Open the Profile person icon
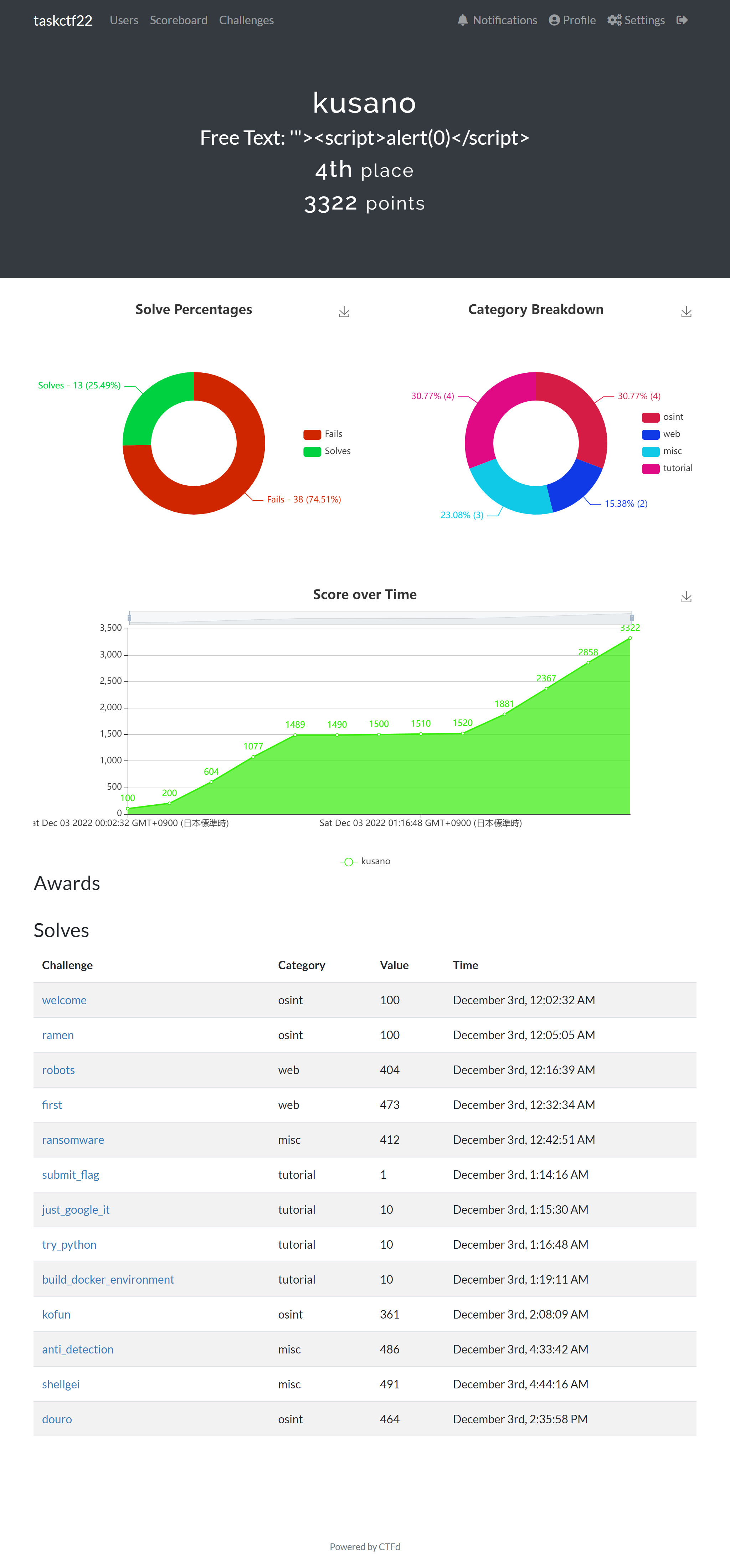 (x=554, y=20)
